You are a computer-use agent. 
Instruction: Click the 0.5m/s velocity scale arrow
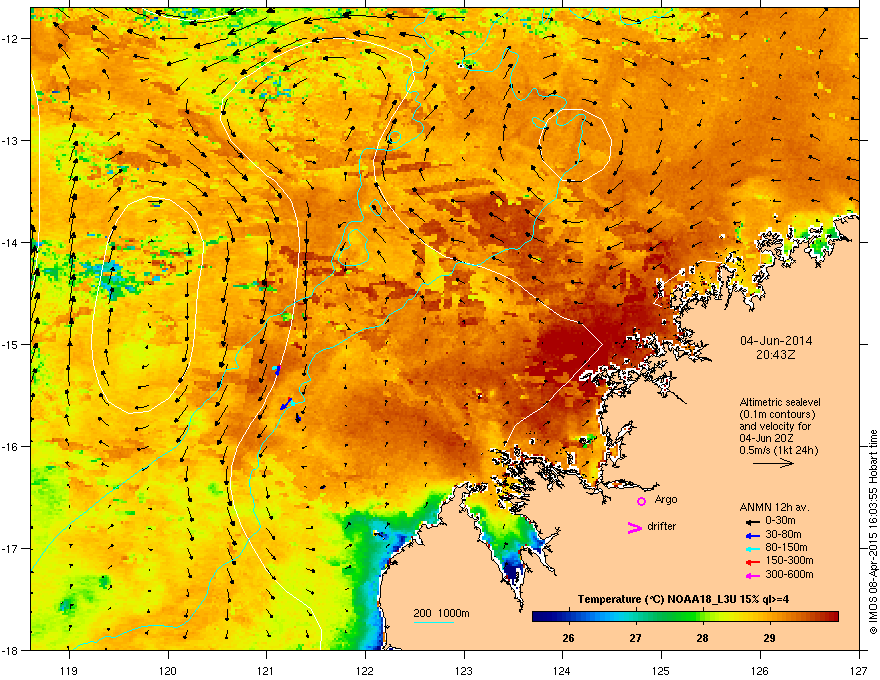coord(773,463)
